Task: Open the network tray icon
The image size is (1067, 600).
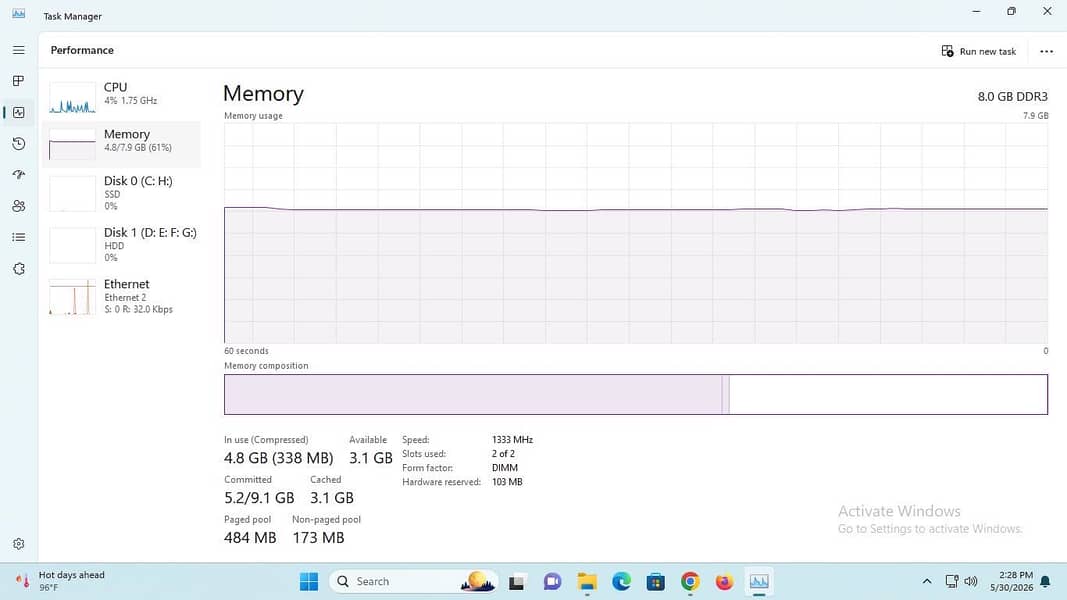Action: [x=951, y=582]
